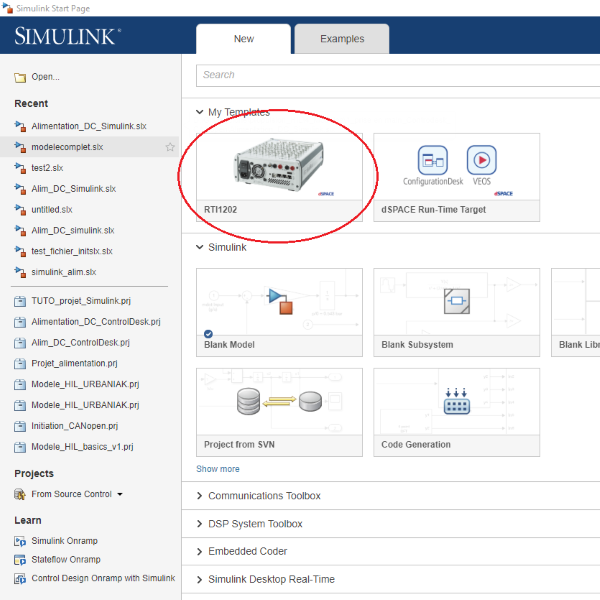Expand the DSP System Toolbox section
600x600 pixels.
coord(199,524)
